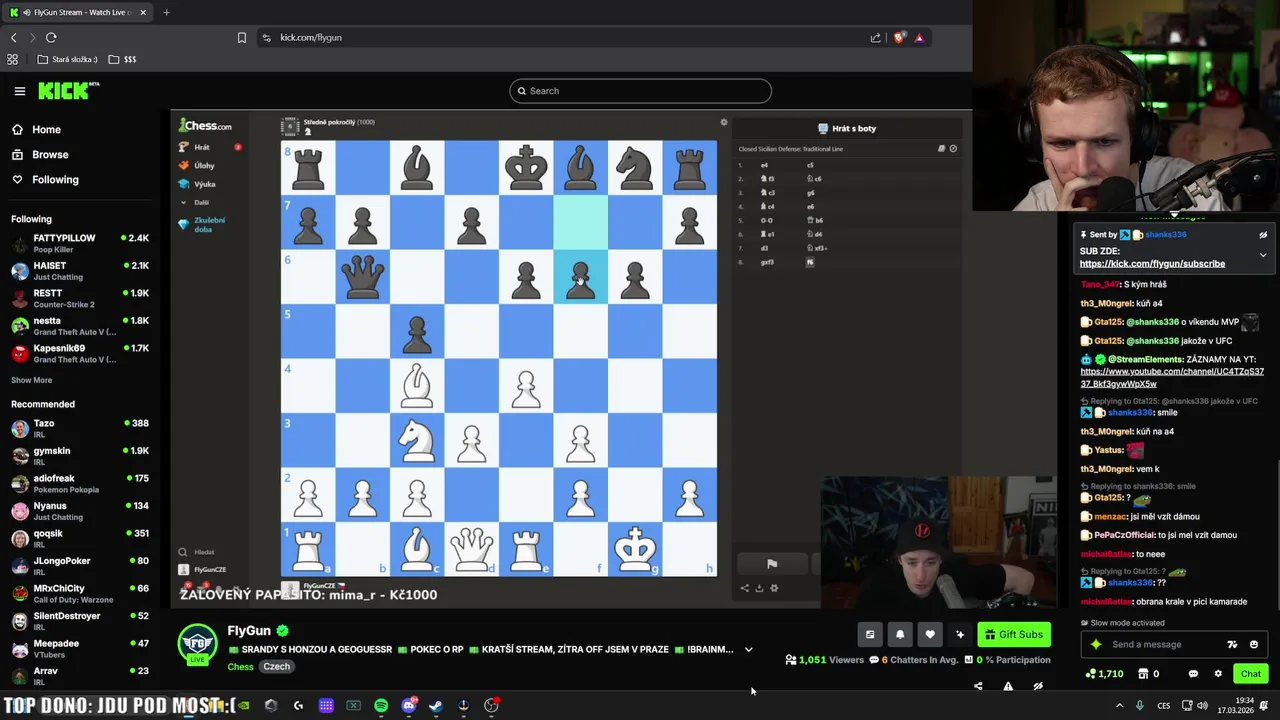Toggle follow heart button for FlyGun
This screenshot has width=1280, height=720.
pos(930,634)
